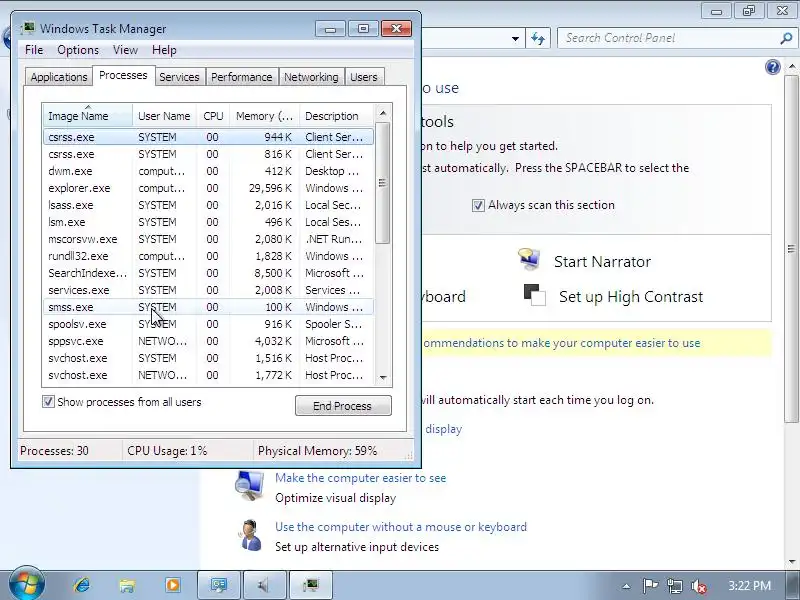Screen dimensions: 800x600
Task: Click the muted volume tray icon
Action: pyautogui.click(x=698, y=586)
